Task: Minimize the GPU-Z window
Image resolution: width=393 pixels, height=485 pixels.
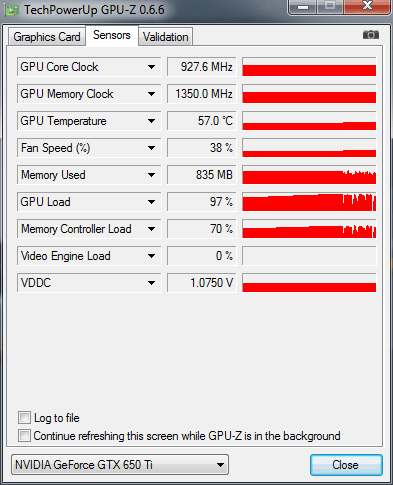Action: click(x=303, y=7)
